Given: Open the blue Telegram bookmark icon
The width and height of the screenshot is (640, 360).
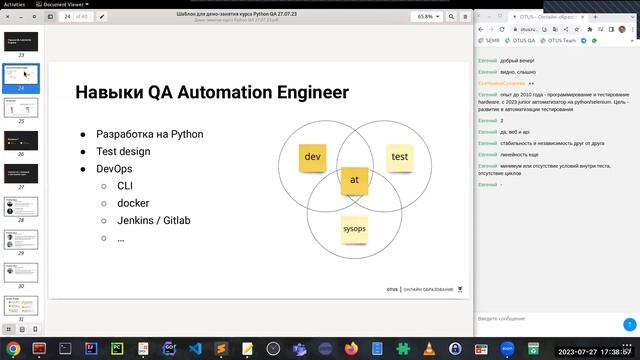Looking at the screenshot, I should 584,40.
